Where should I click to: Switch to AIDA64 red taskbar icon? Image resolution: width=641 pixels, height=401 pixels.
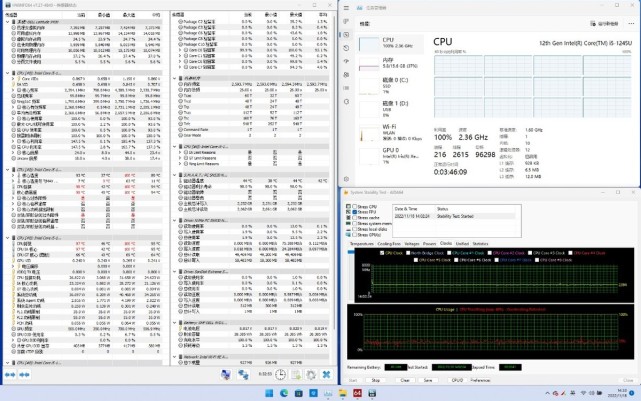pyautogui.click(x=357, y=393)
